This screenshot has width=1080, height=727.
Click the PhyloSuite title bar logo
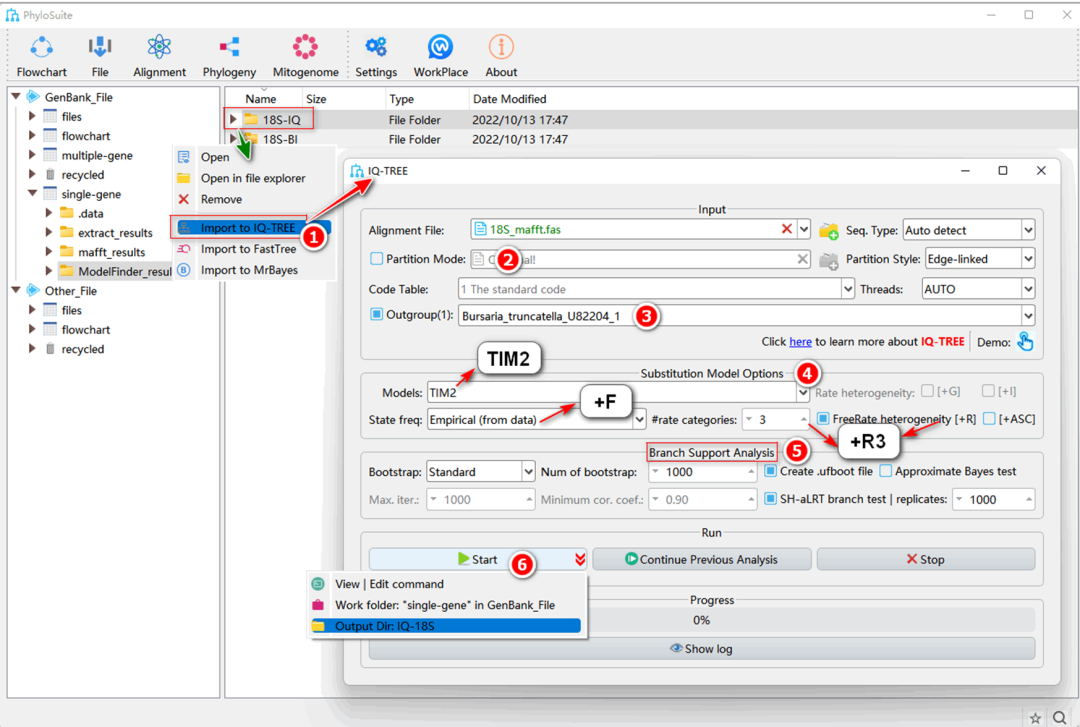tap(12, 14)
